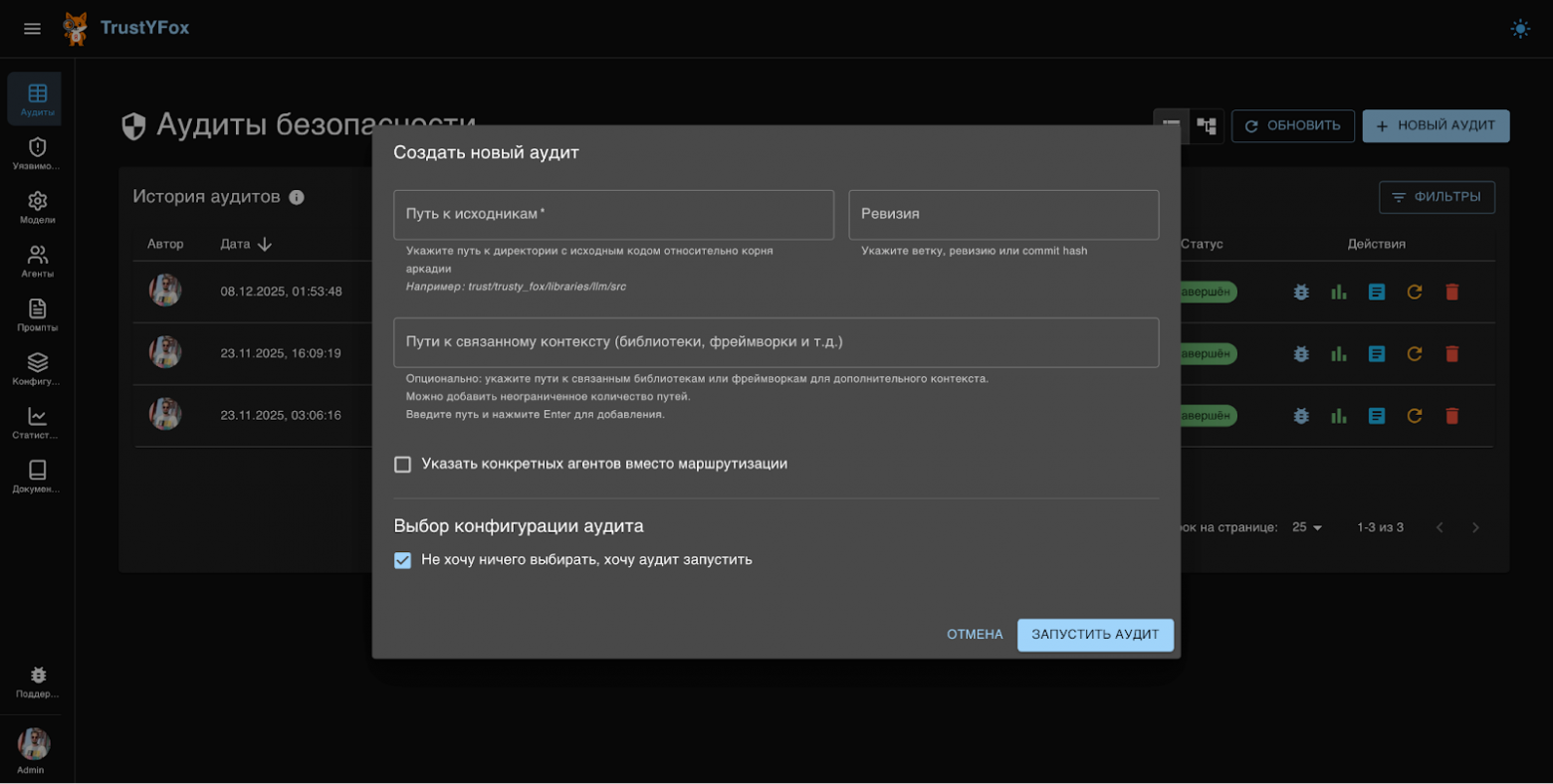Navigate to Агенты in the sidebar
The height and width of the screenshot is (784, 1553).
(38, 261)
